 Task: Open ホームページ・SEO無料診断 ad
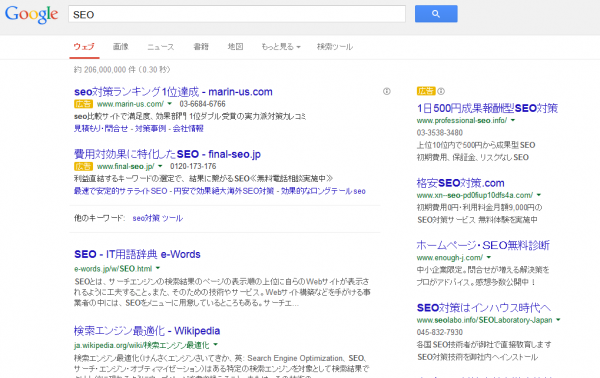[x=483, y=245]
